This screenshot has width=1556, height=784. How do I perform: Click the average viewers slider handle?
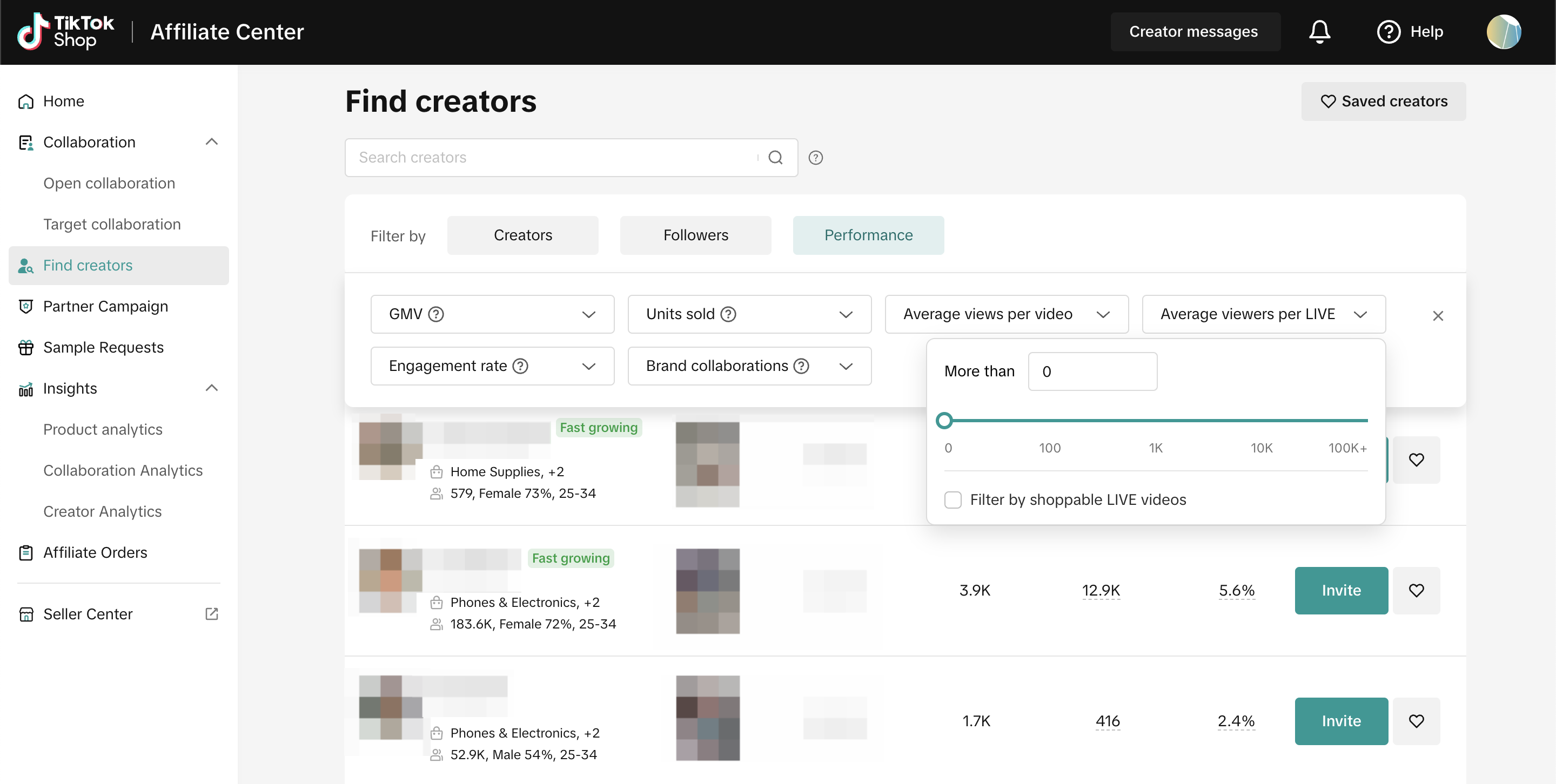click(944, 421)
